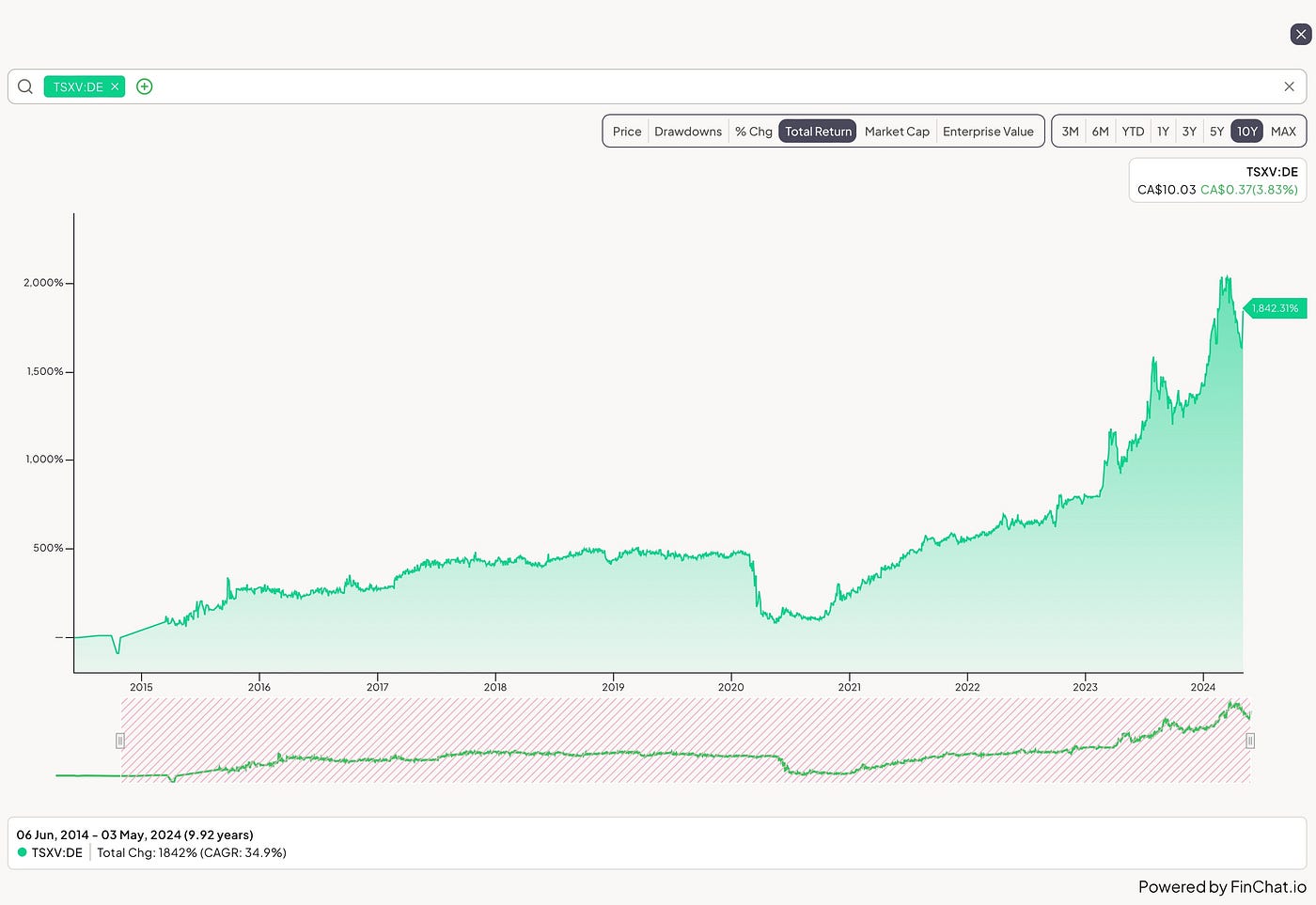Switch chart to Price view
1316x905 pixels.
(627, 132)
